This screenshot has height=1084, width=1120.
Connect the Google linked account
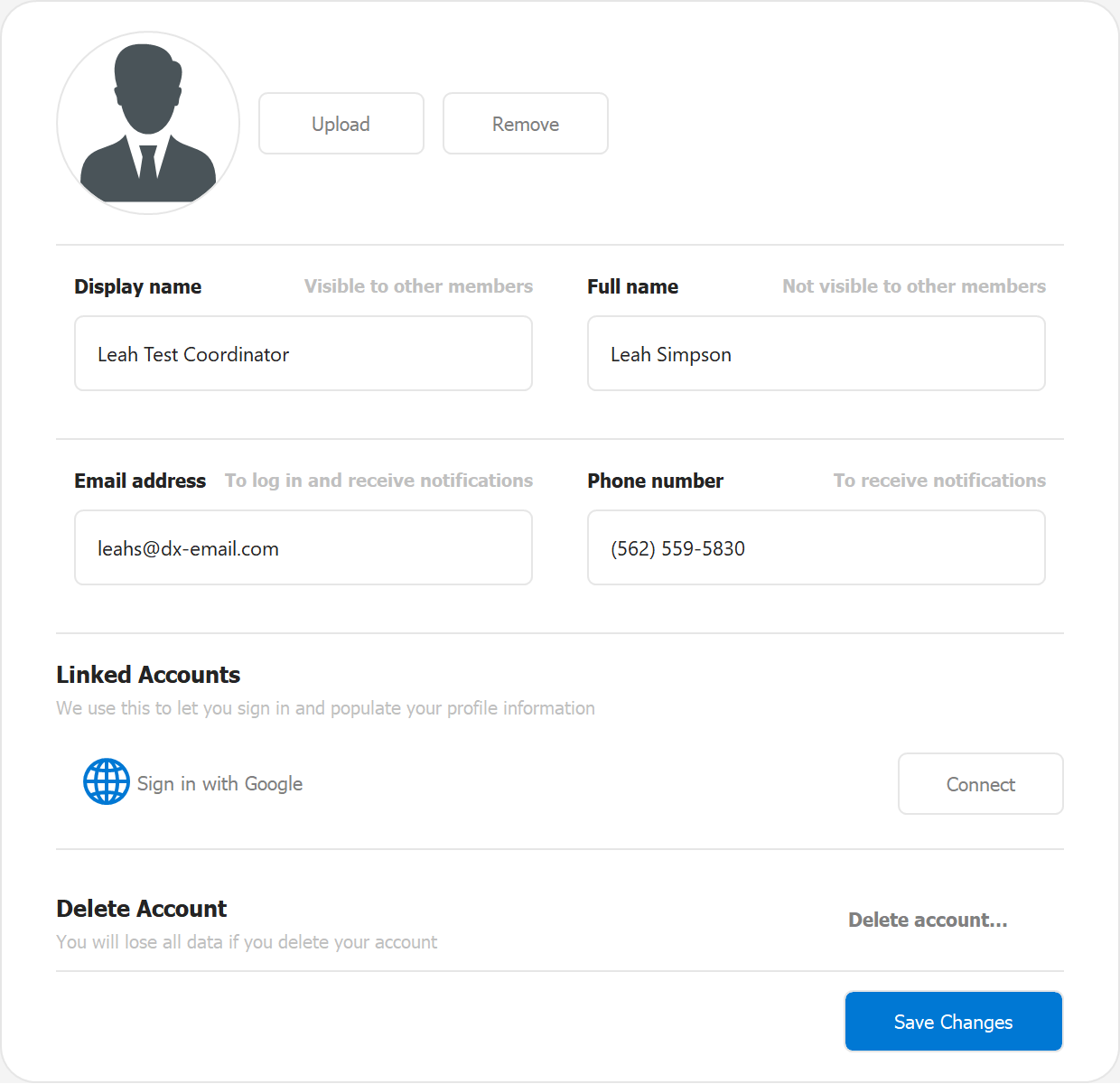click(x=980, y=784)
